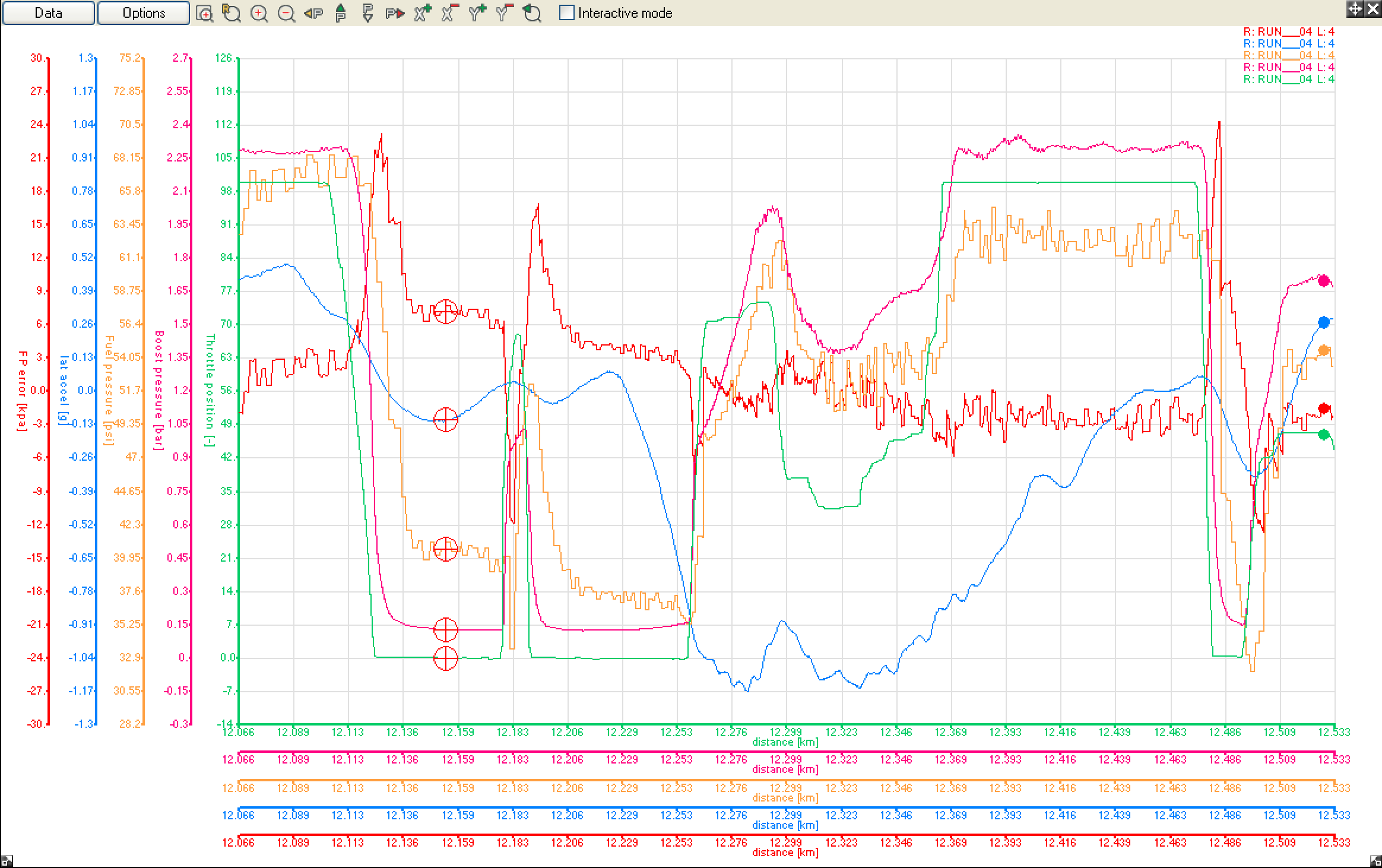Click the zoom out magnifier icon
The width and height of the screenshot is (1382, 868).
(x=286, y=13)
